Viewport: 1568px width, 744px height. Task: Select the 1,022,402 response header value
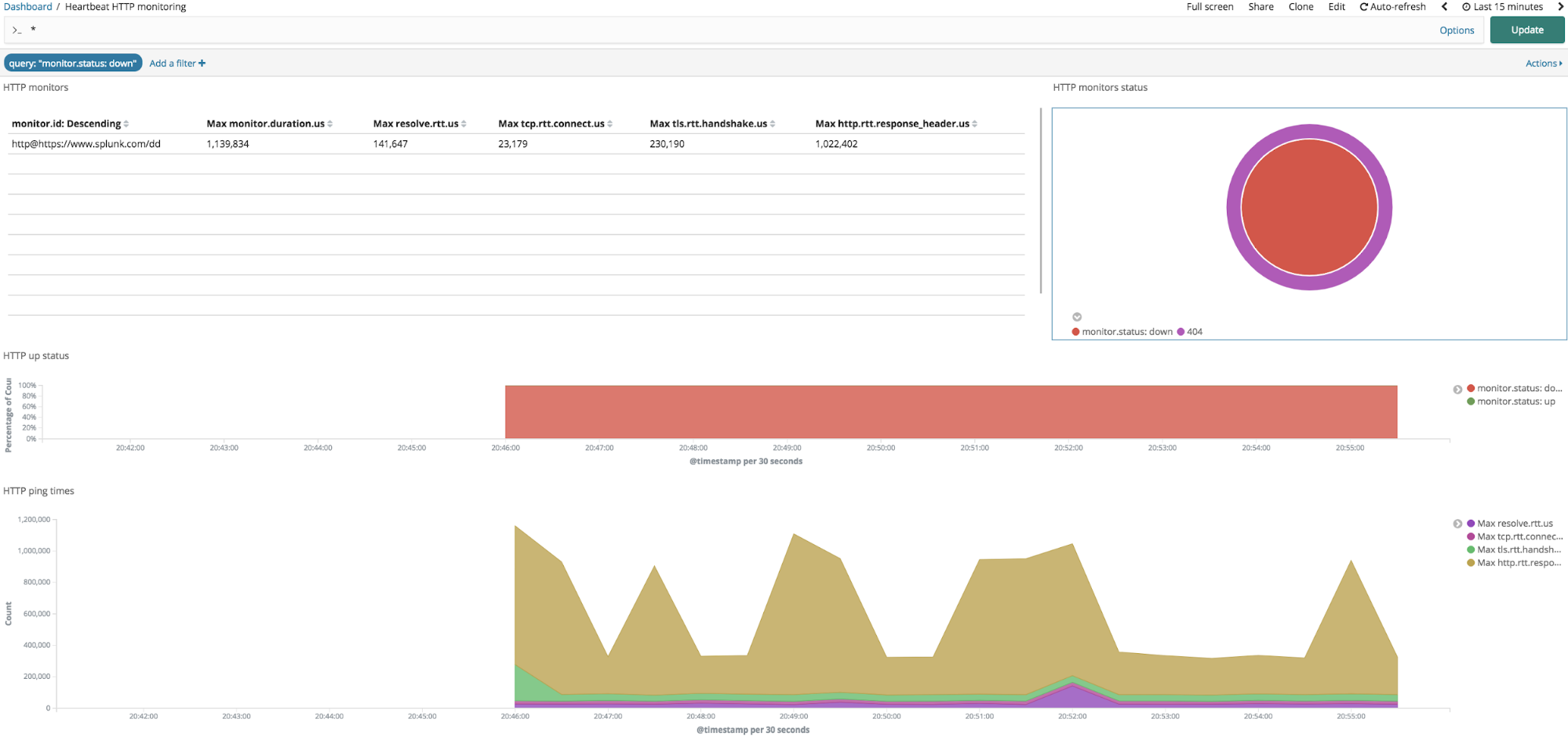836,144
